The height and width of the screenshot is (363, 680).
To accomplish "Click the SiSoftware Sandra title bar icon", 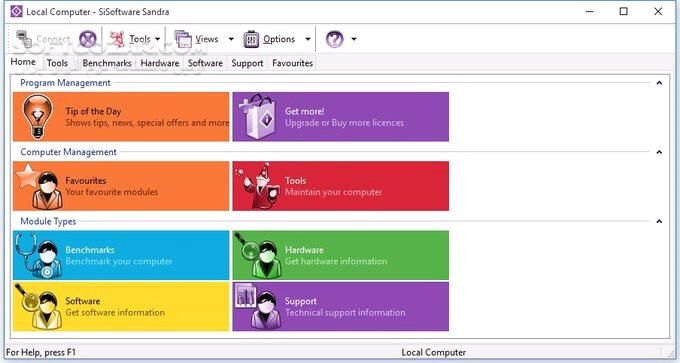I will click(x=16, y=11).
